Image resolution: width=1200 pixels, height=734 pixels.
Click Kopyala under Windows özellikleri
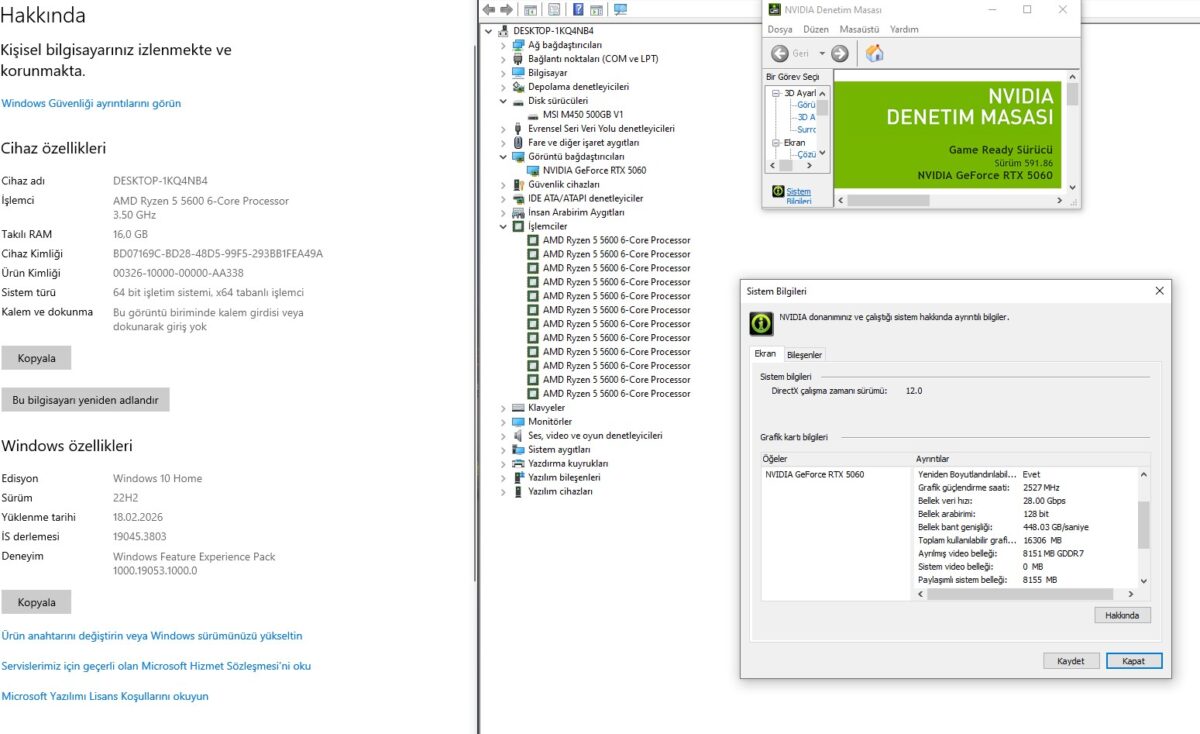coord(36,602)
